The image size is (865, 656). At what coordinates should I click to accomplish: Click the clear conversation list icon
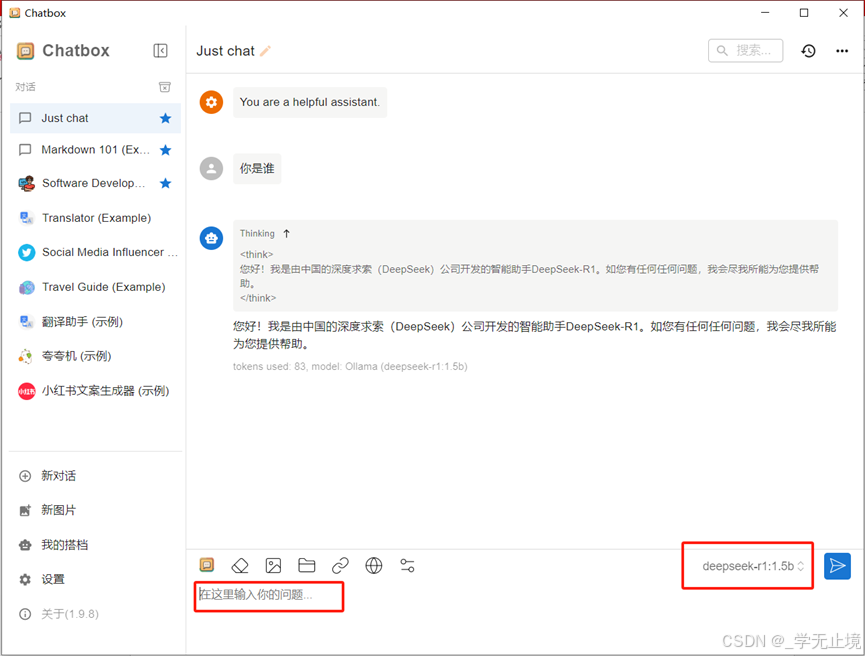pyautogui.click(x=164, y=87)
